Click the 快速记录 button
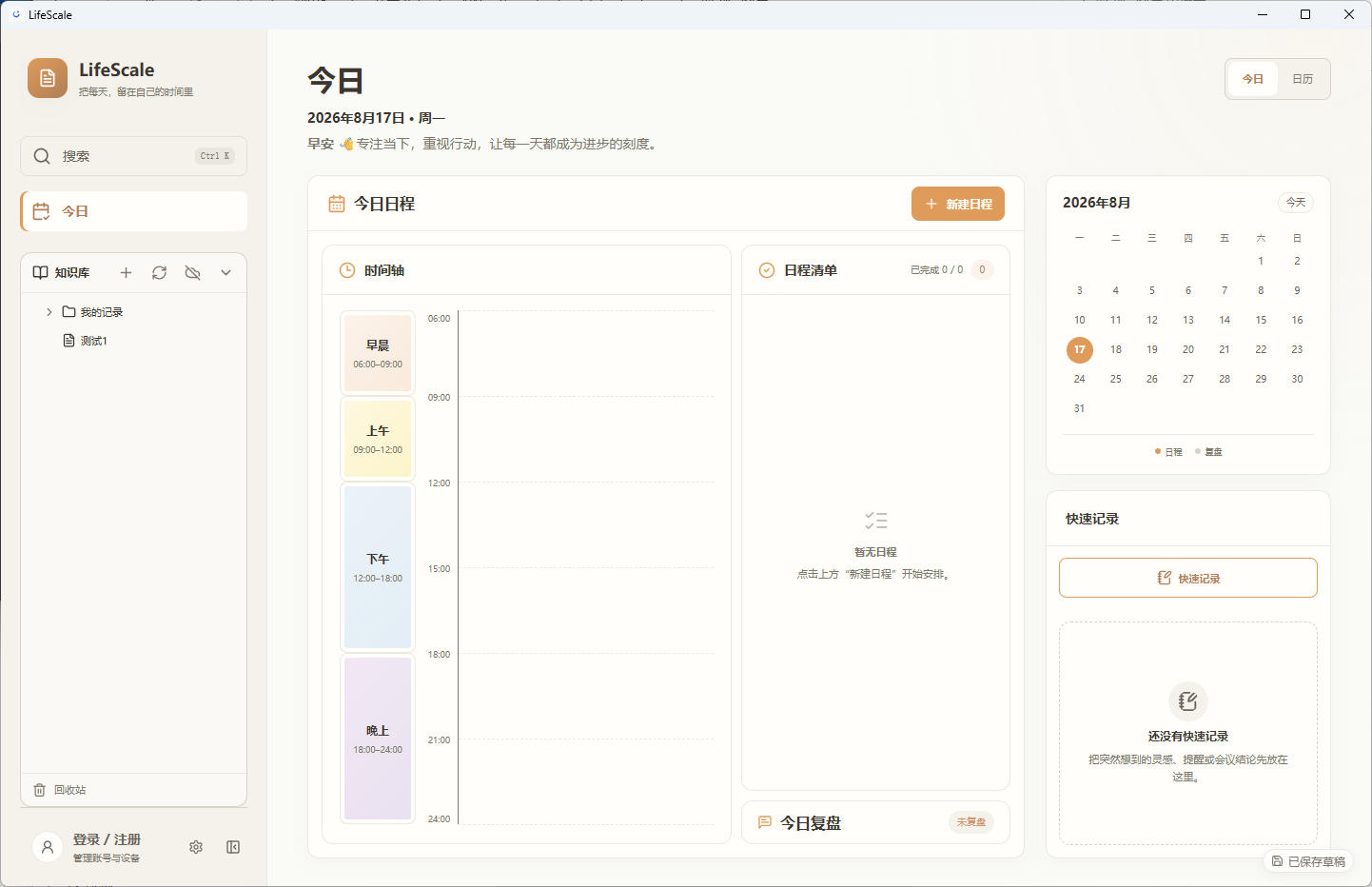Image resolution: width=1372 pixels, height=887 pixels. (x=1188, y=578)
